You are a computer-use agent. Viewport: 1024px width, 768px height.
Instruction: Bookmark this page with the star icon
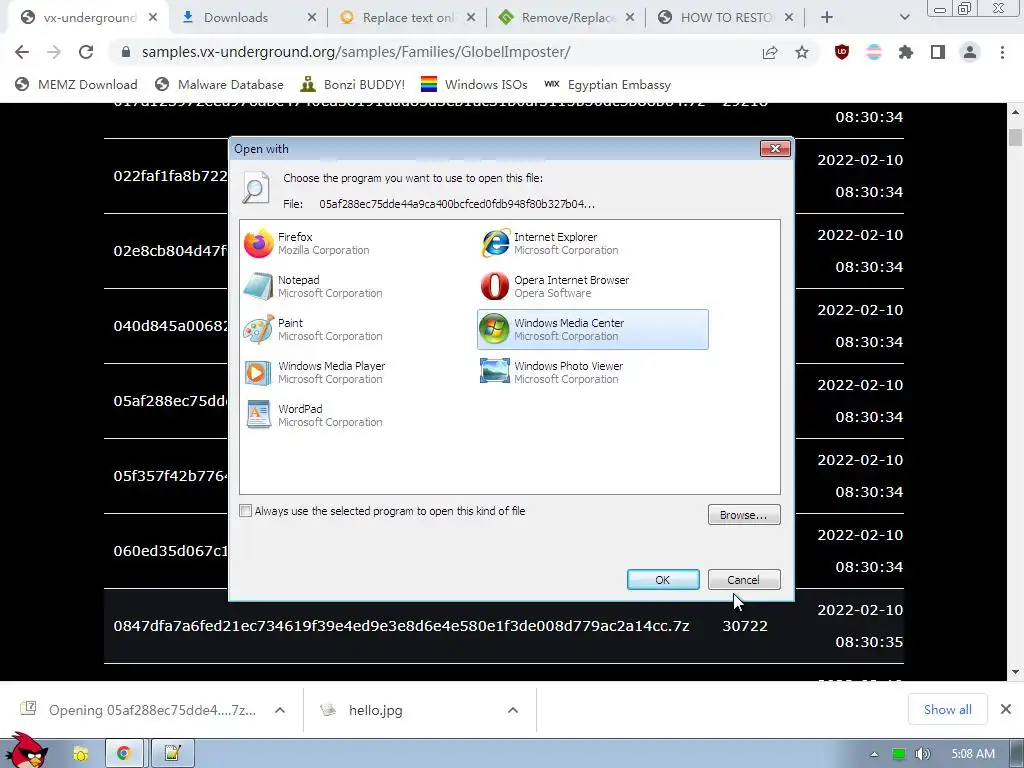coord(802,52)
